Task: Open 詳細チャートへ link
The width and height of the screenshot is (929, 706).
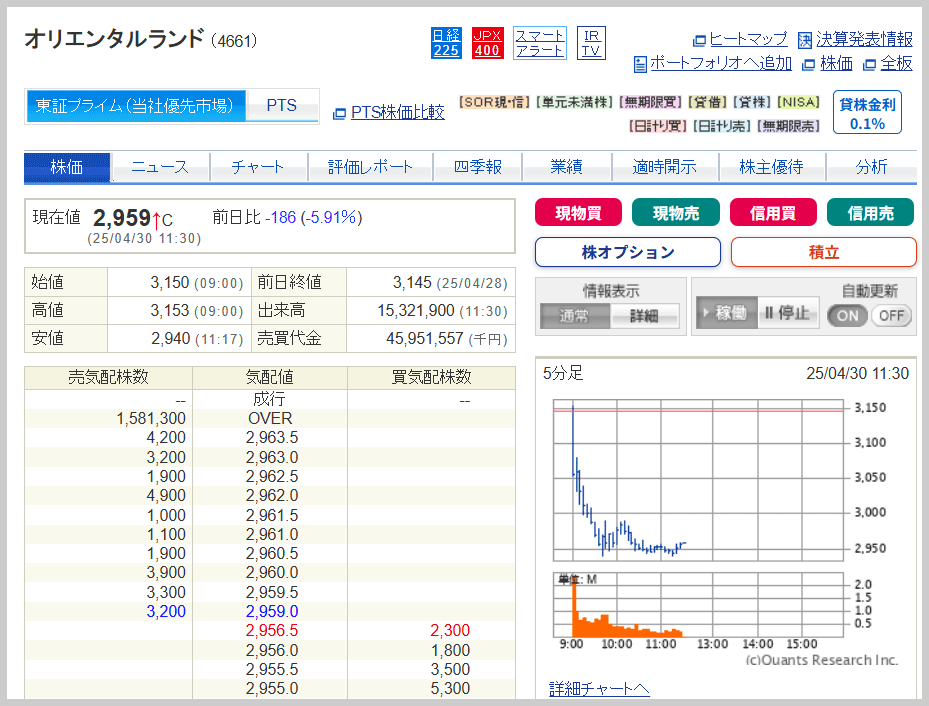Action: [599, 689]
